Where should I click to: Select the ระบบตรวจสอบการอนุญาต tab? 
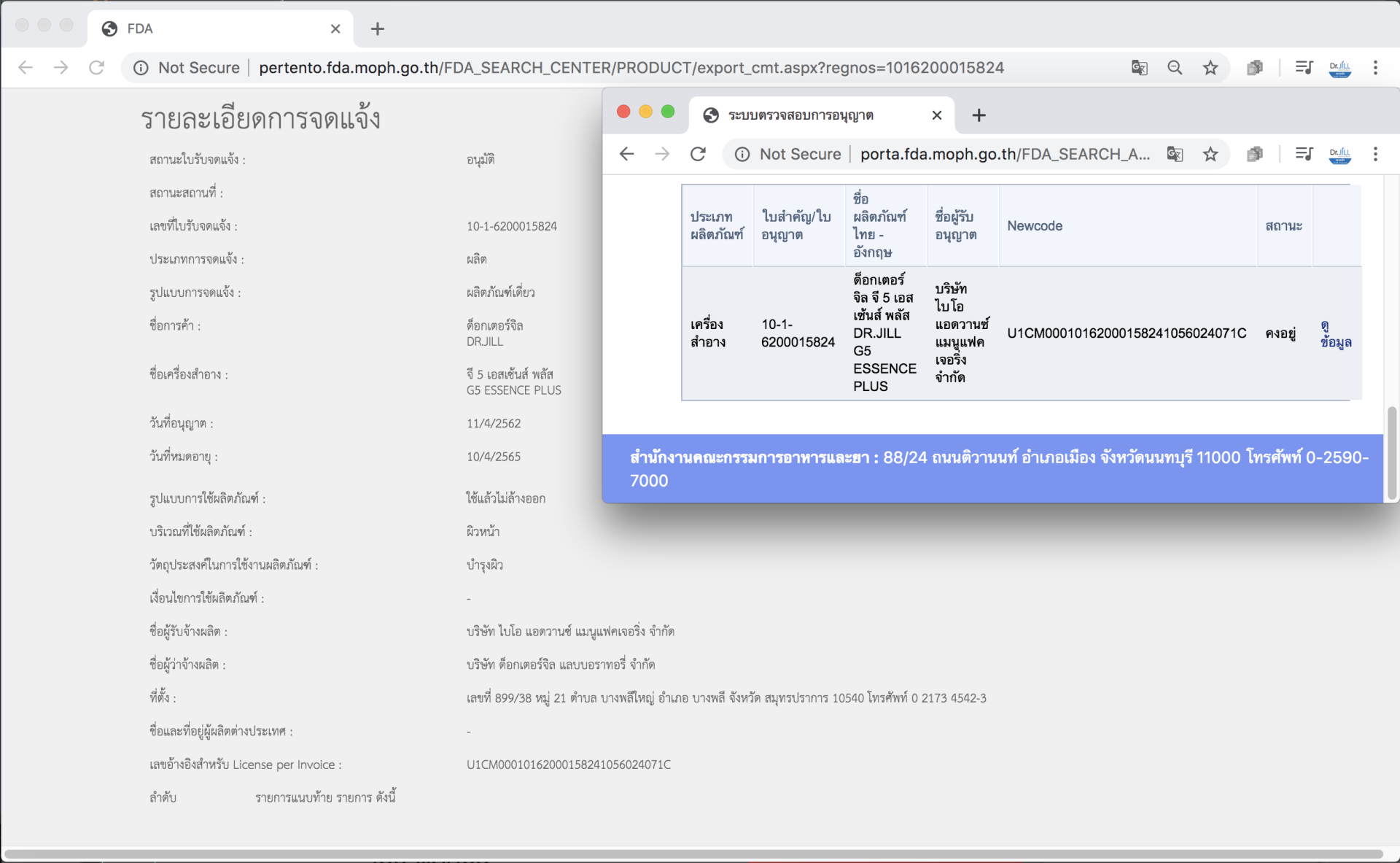pos(822,115)
